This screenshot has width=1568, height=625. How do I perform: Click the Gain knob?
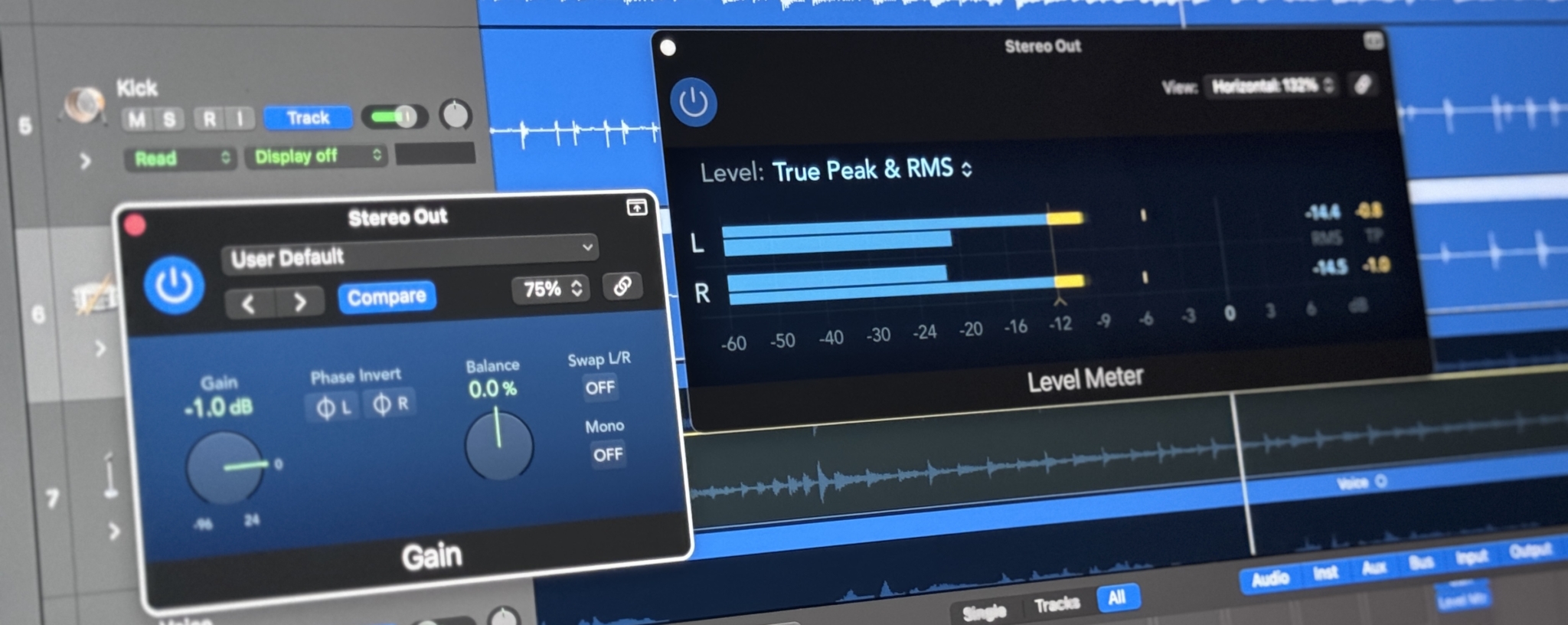click(x=224, y=467)
